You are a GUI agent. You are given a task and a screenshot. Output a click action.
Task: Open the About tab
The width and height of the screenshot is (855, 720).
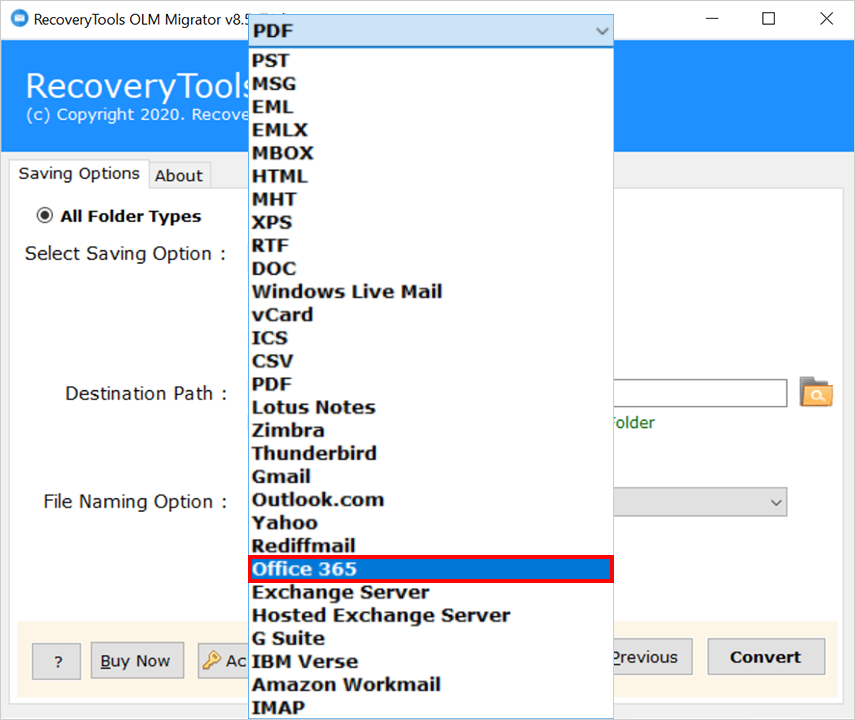coord(179,176)
